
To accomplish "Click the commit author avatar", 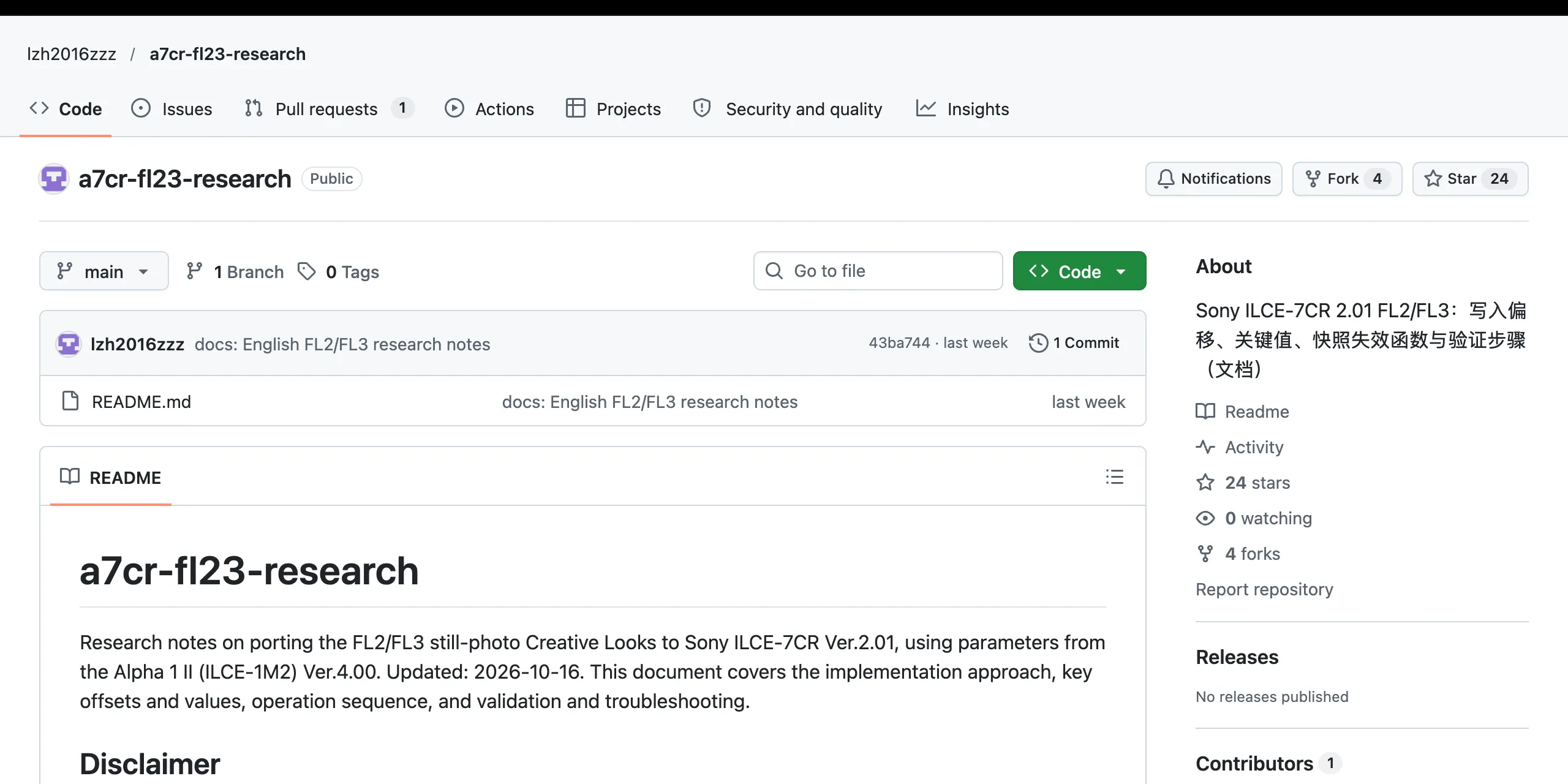I will pyautogui.click(x=69, y=344).
